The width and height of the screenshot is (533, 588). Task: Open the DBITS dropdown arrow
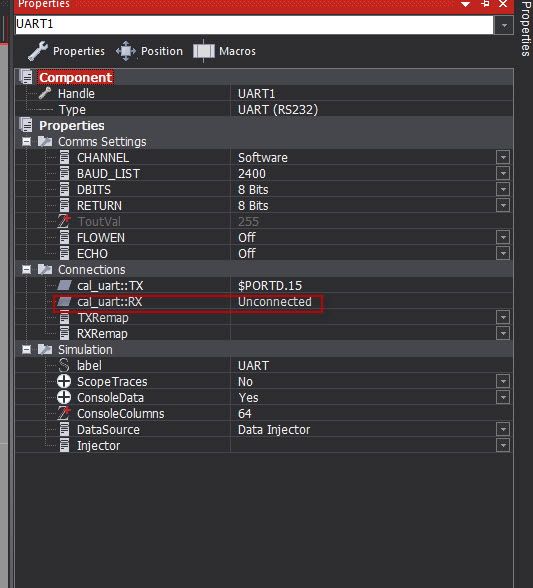(x=503, y=190)
